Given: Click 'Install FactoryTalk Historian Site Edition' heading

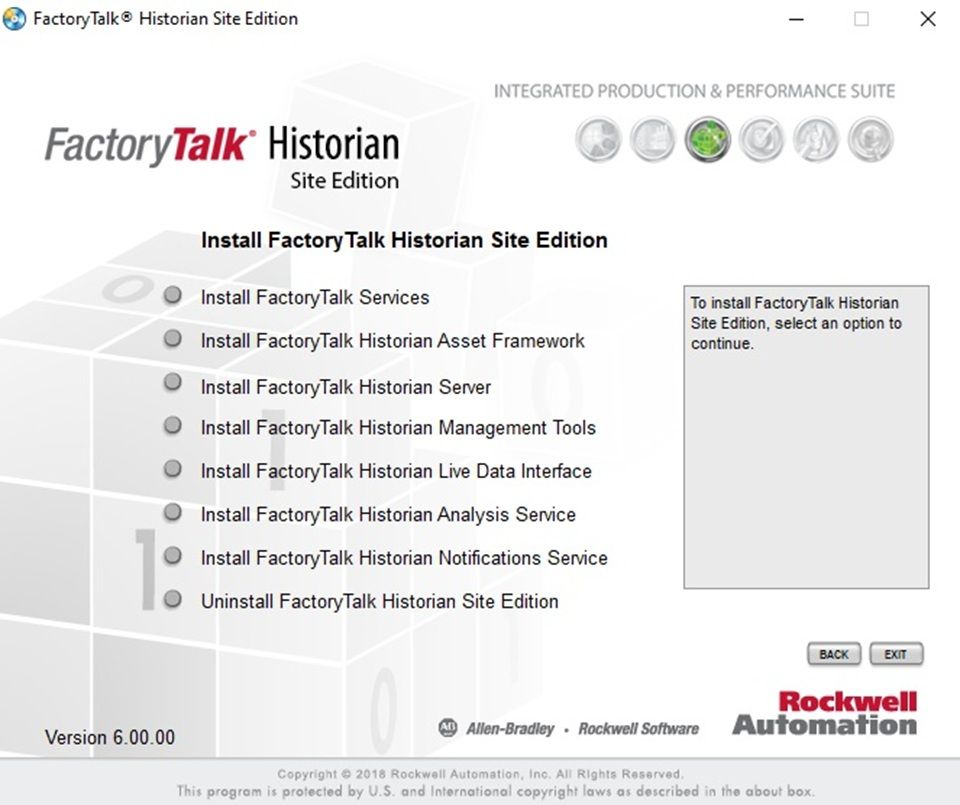Looking at the screenshot, I should point(405,240).
